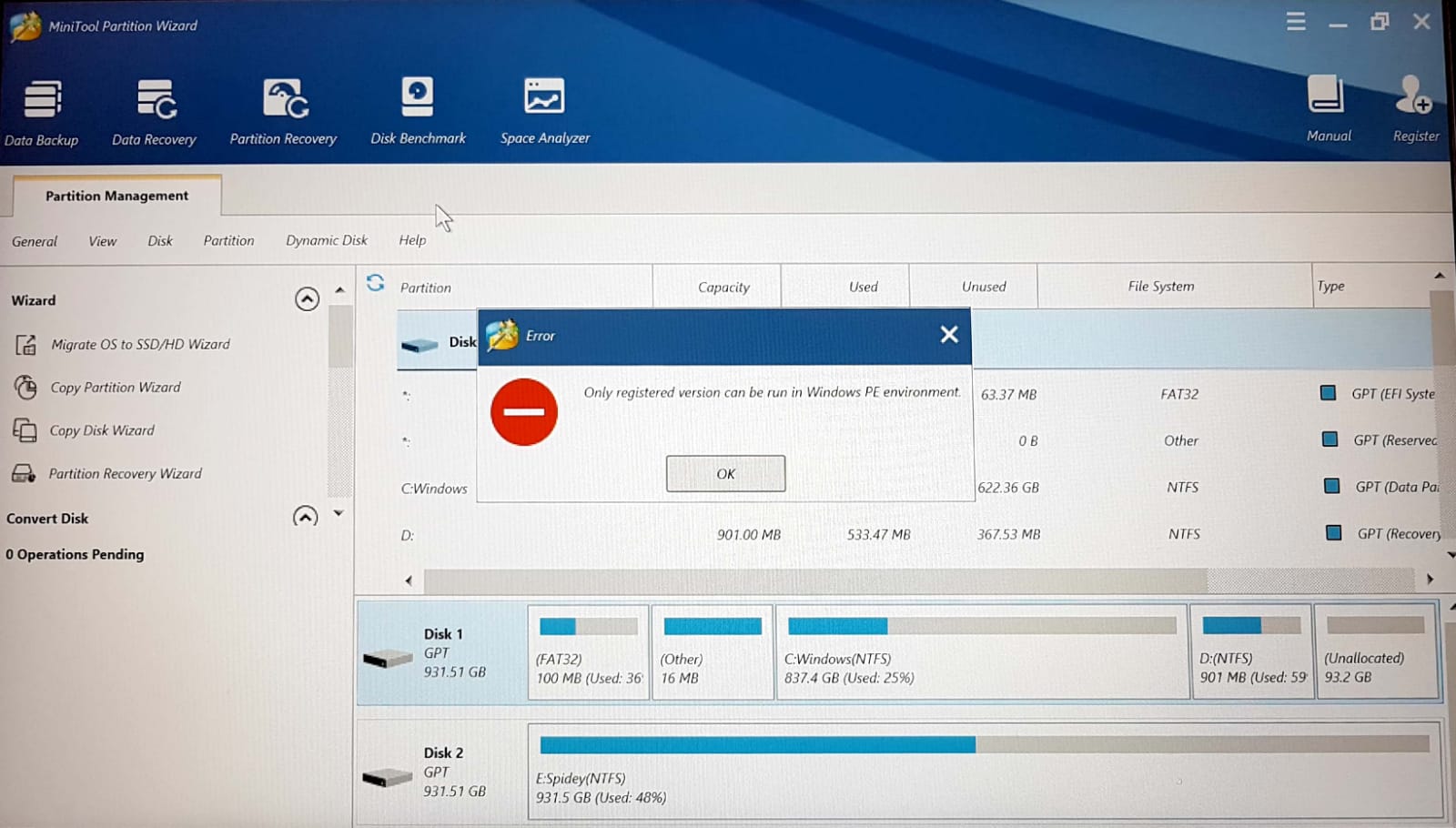This screenshot has height=828, width=1456.
Task: Open the Partition menu
Action: coord(228,241)
